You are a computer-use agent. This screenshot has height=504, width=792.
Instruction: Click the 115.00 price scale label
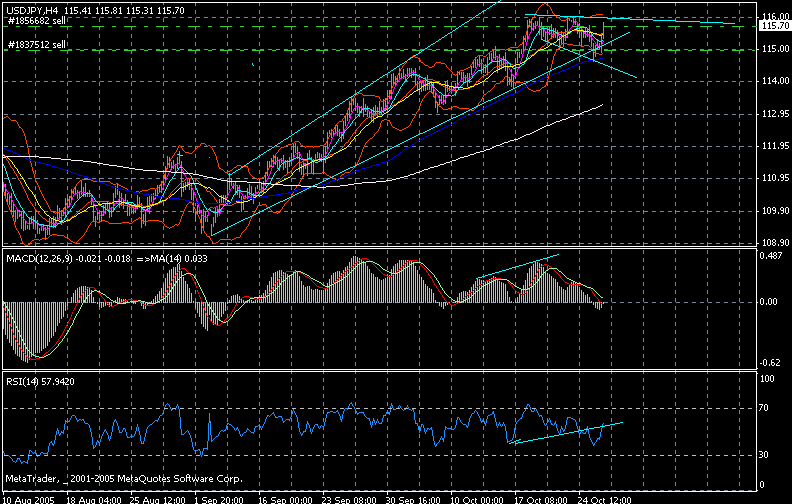click(775, 48)
